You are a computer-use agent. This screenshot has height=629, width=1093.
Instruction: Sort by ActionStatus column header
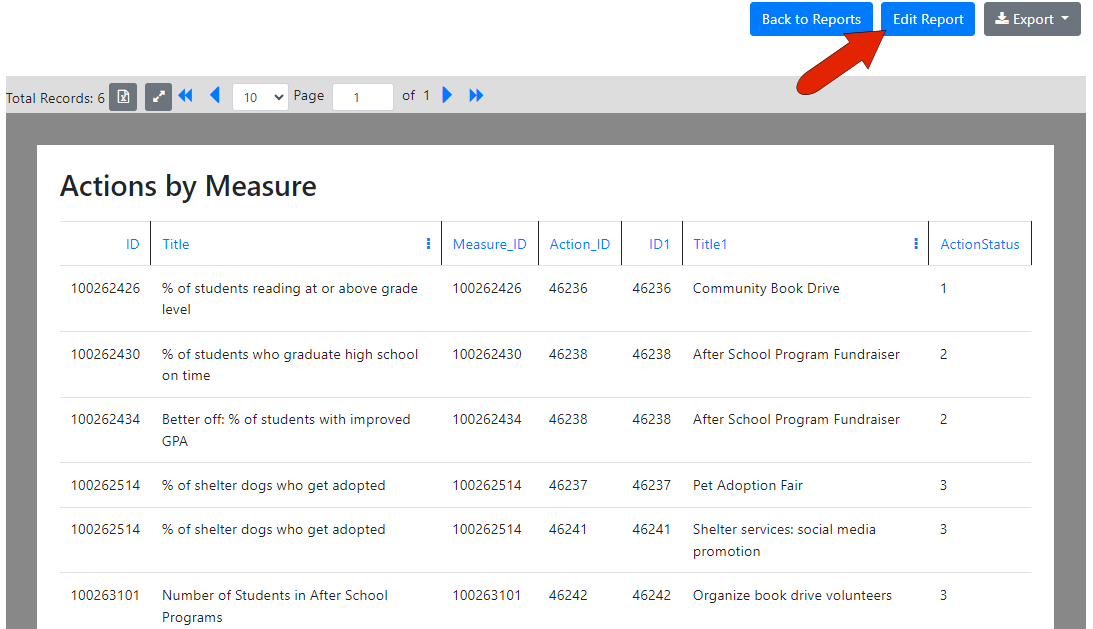(x=979, y=244)
